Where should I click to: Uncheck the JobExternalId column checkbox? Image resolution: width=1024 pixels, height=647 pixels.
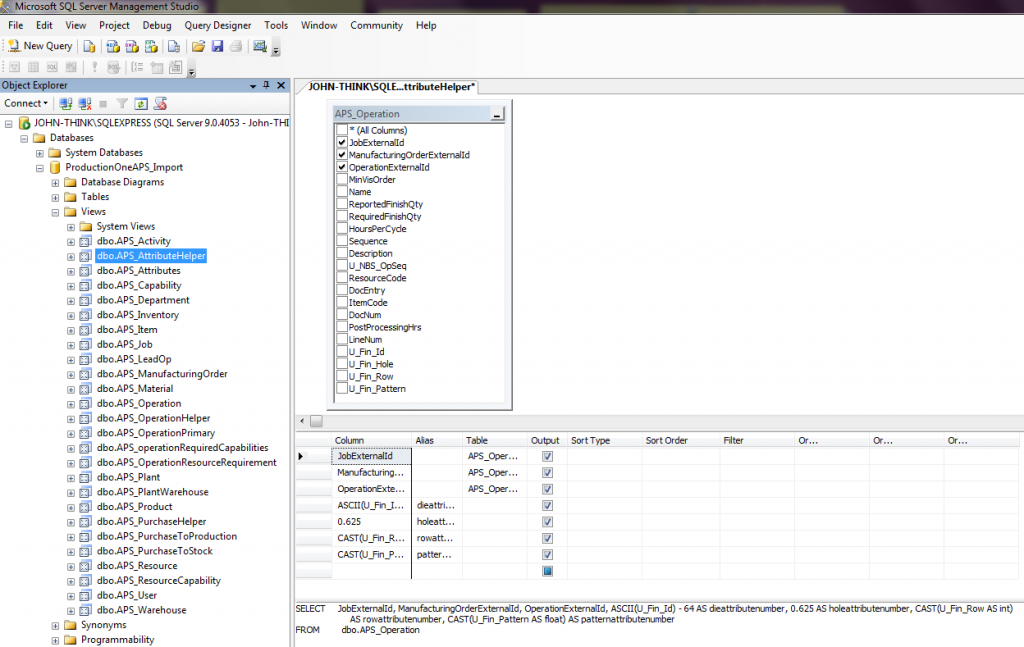coord(342,143)
